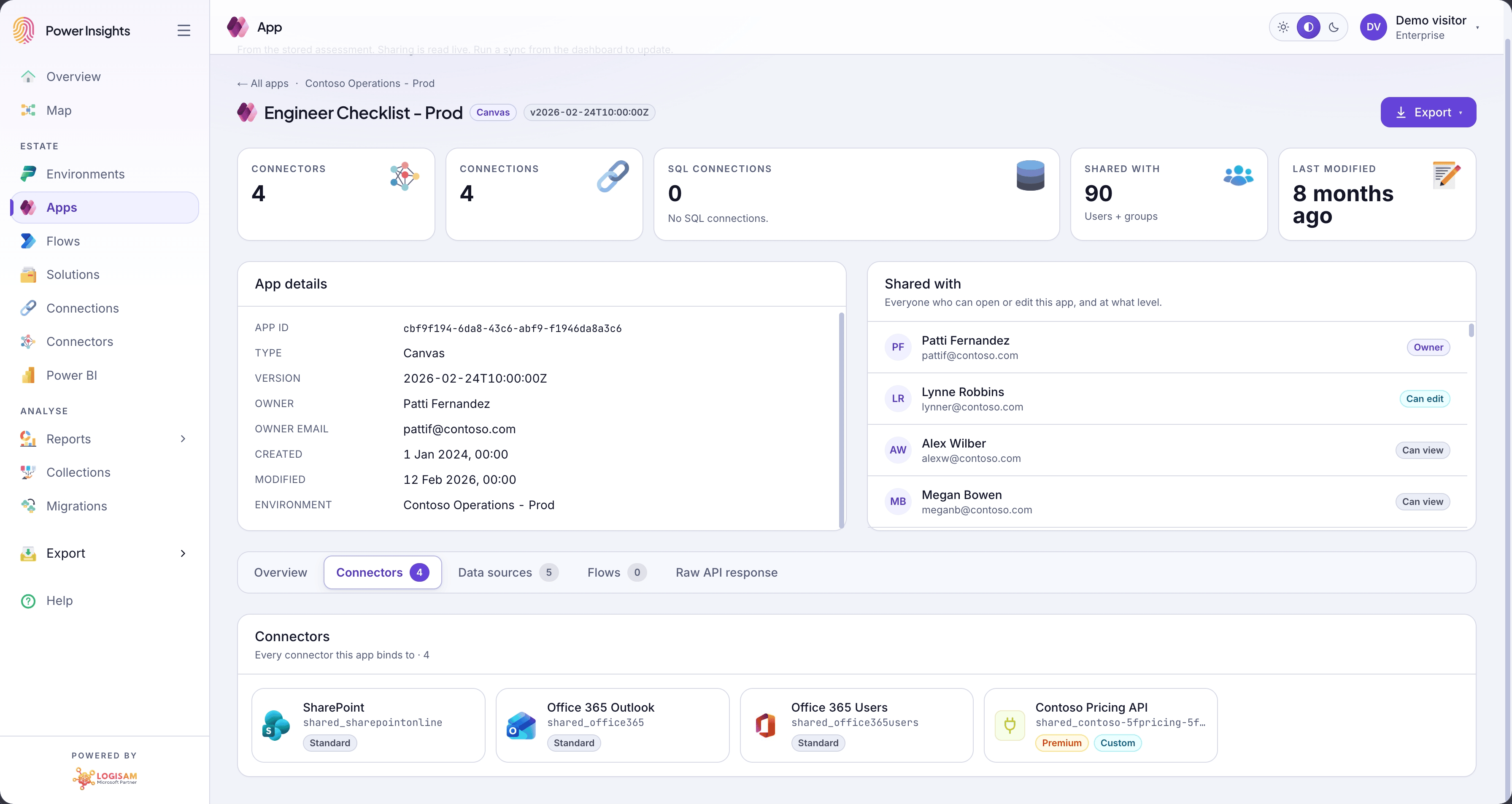Open Overview from the sidebar
The width and height of the screenshot is (1512, 804).
point(105,77)
